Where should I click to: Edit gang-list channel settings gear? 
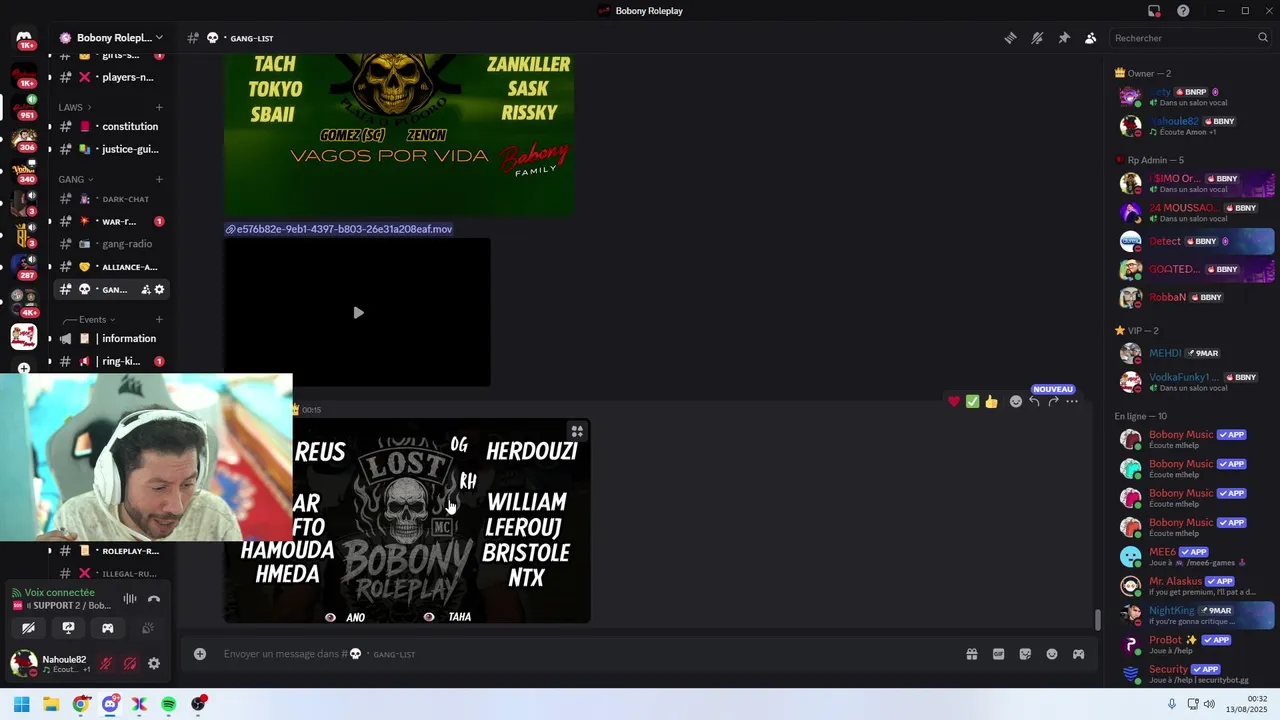159,290
